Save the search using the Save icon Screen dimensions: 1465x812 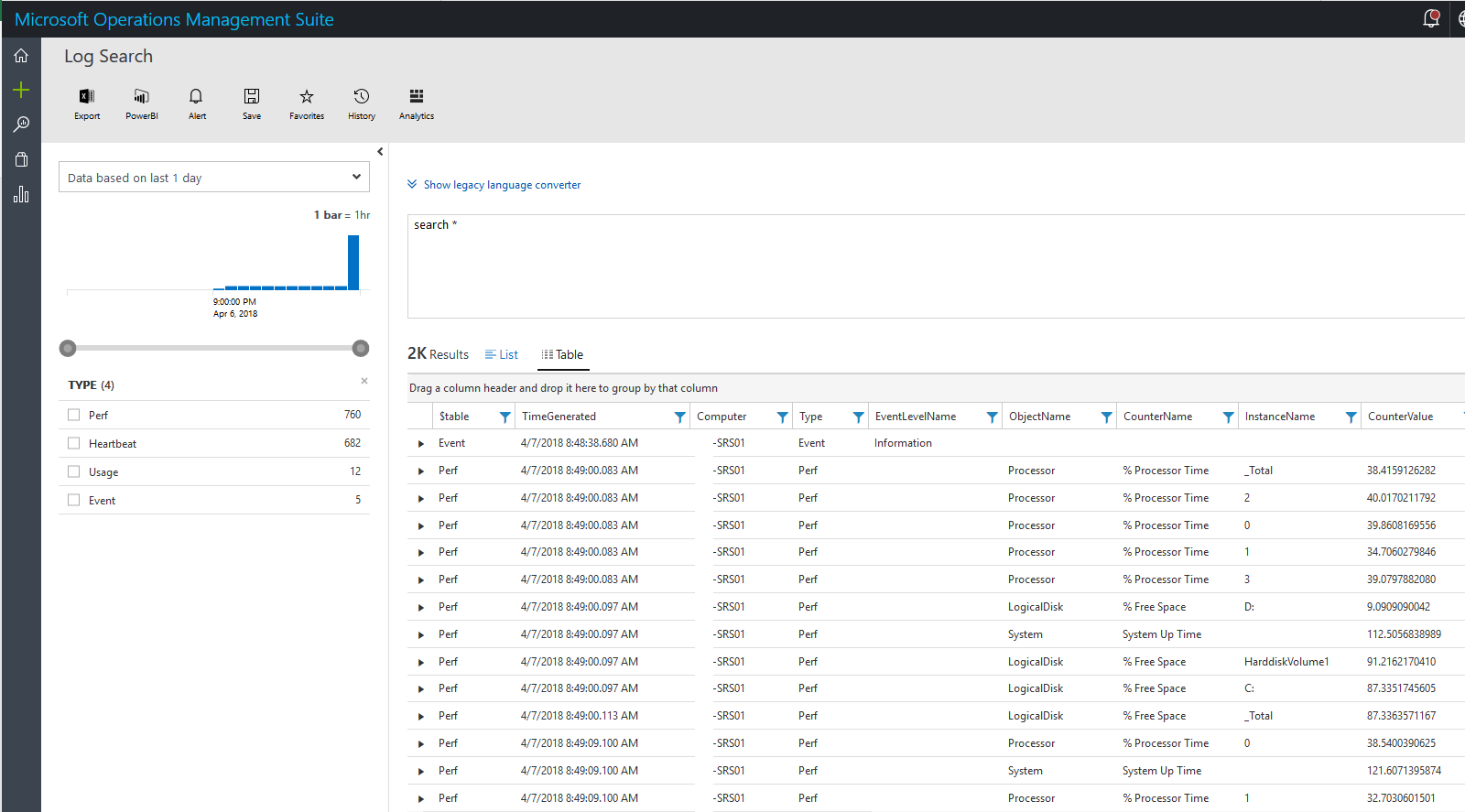(x=252, y=96)
